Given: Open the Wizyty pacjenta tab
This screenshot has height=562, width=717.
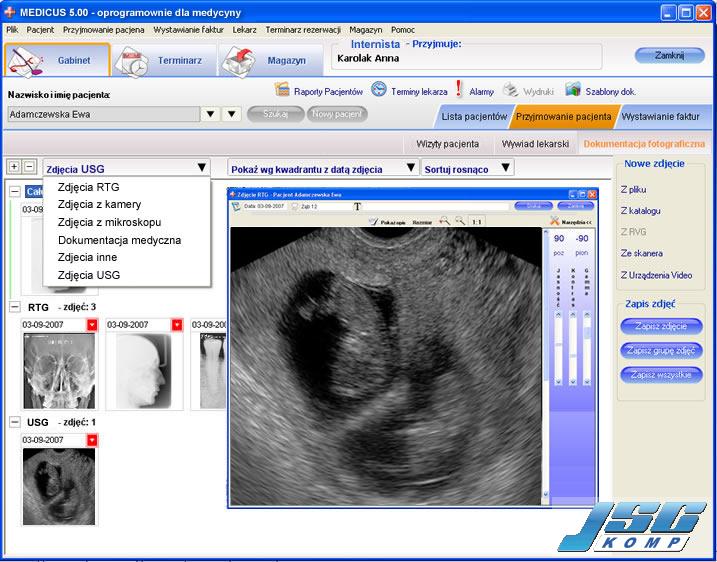Looking at the screenshot, I should pos(447,144).
